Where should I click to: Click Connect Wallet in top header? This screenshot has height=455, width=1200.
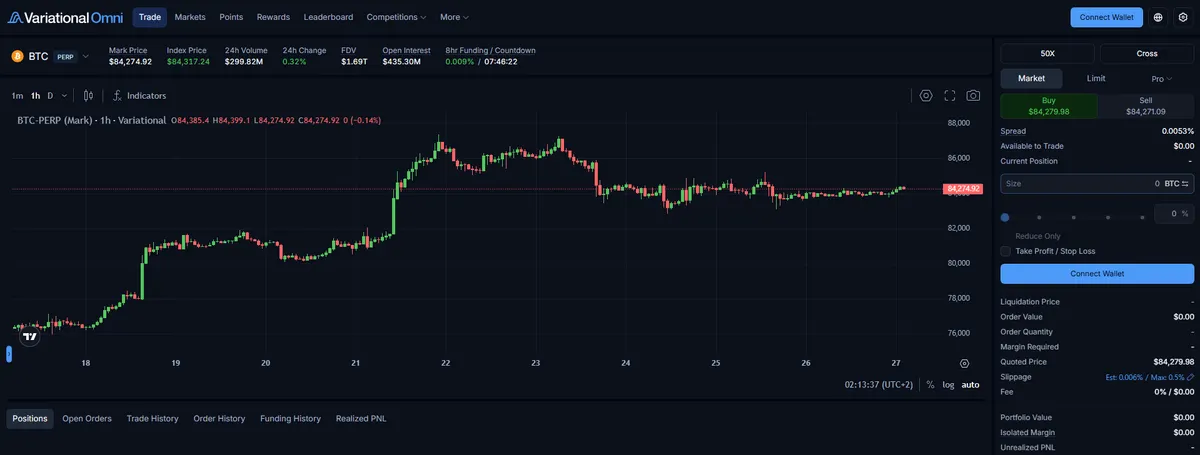click(x=1107, y=17)
